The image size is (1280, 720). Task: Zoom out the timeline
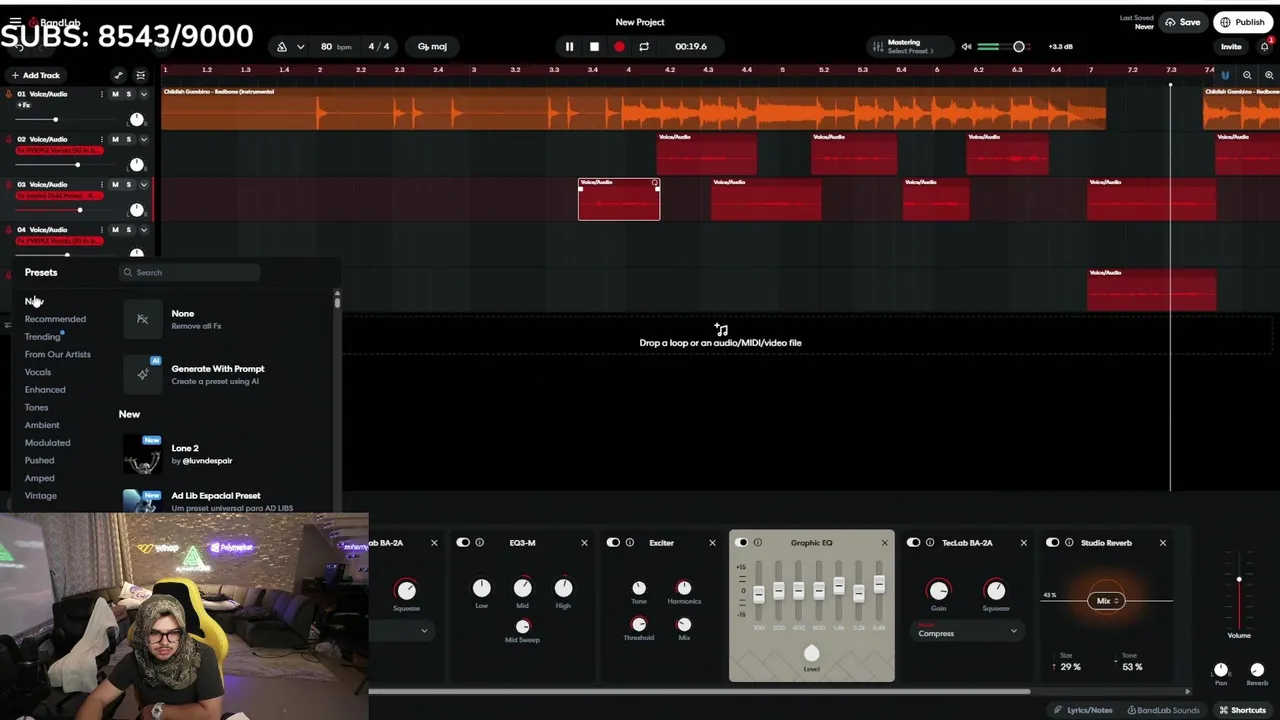pos(1247,75)
